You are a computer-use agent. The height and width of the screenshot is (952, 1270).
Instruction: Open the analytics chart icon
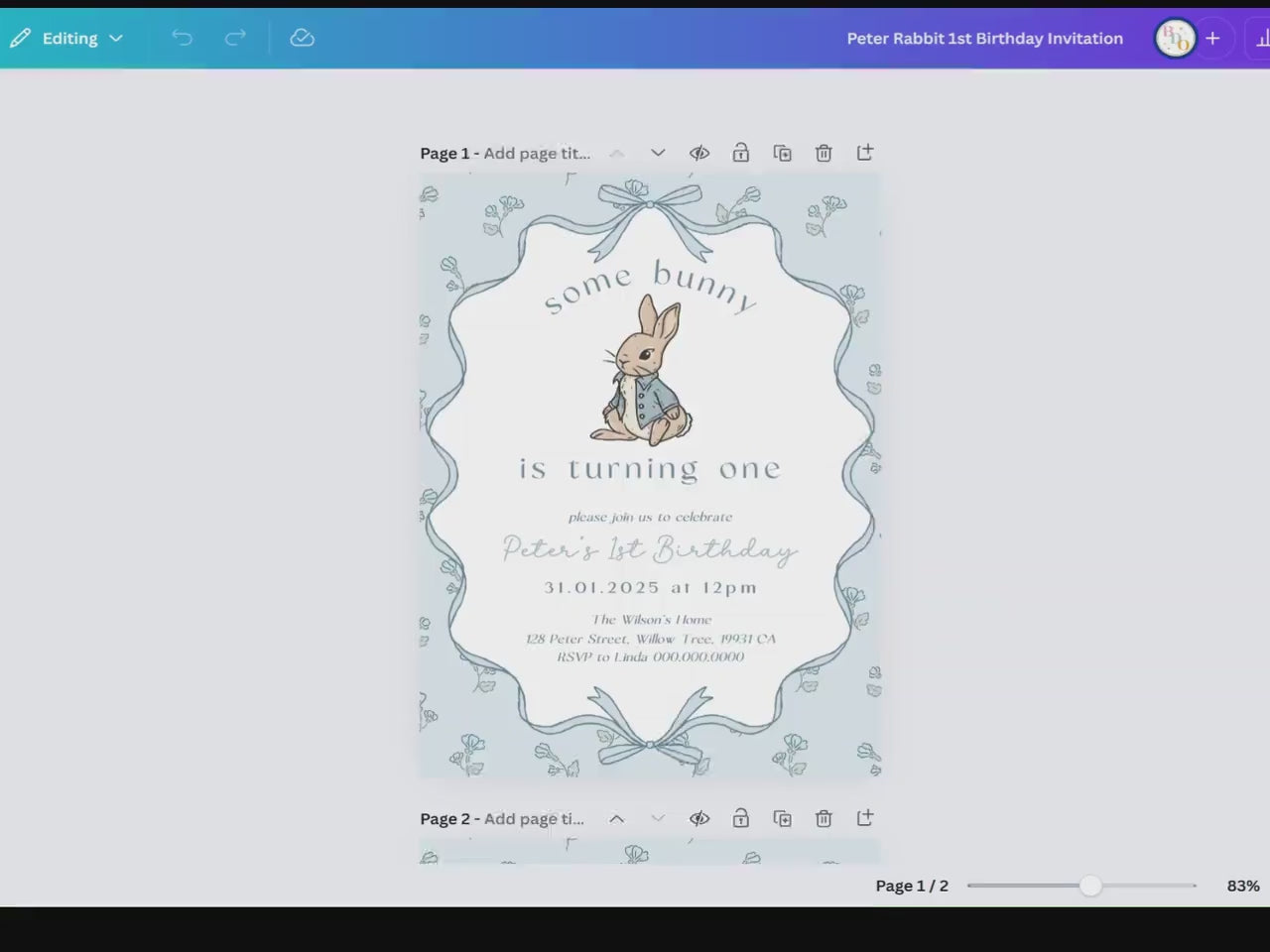tap(1262, 39)
